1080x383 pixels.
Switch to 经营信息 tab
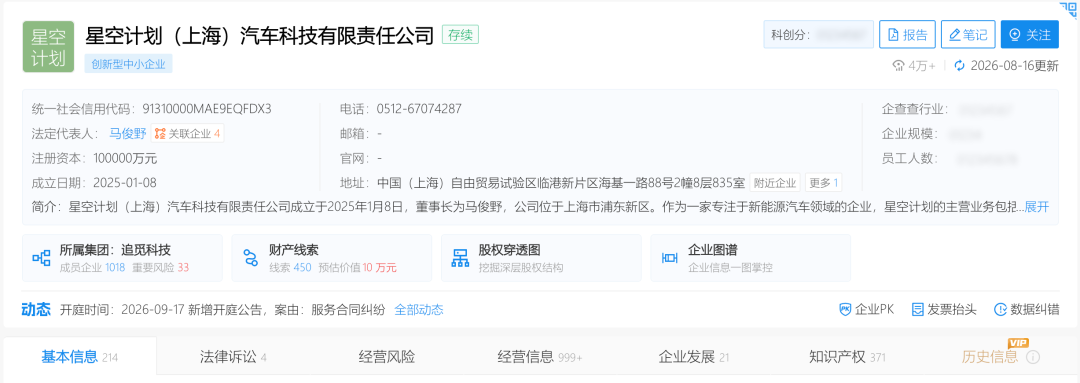click(x=540, y=357)
